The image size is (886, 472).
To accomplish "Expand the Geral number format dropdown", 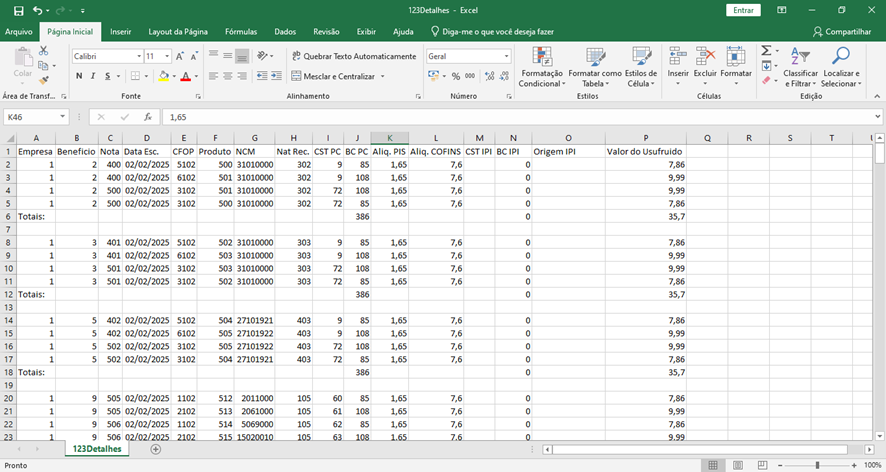I will click(506, 56).
